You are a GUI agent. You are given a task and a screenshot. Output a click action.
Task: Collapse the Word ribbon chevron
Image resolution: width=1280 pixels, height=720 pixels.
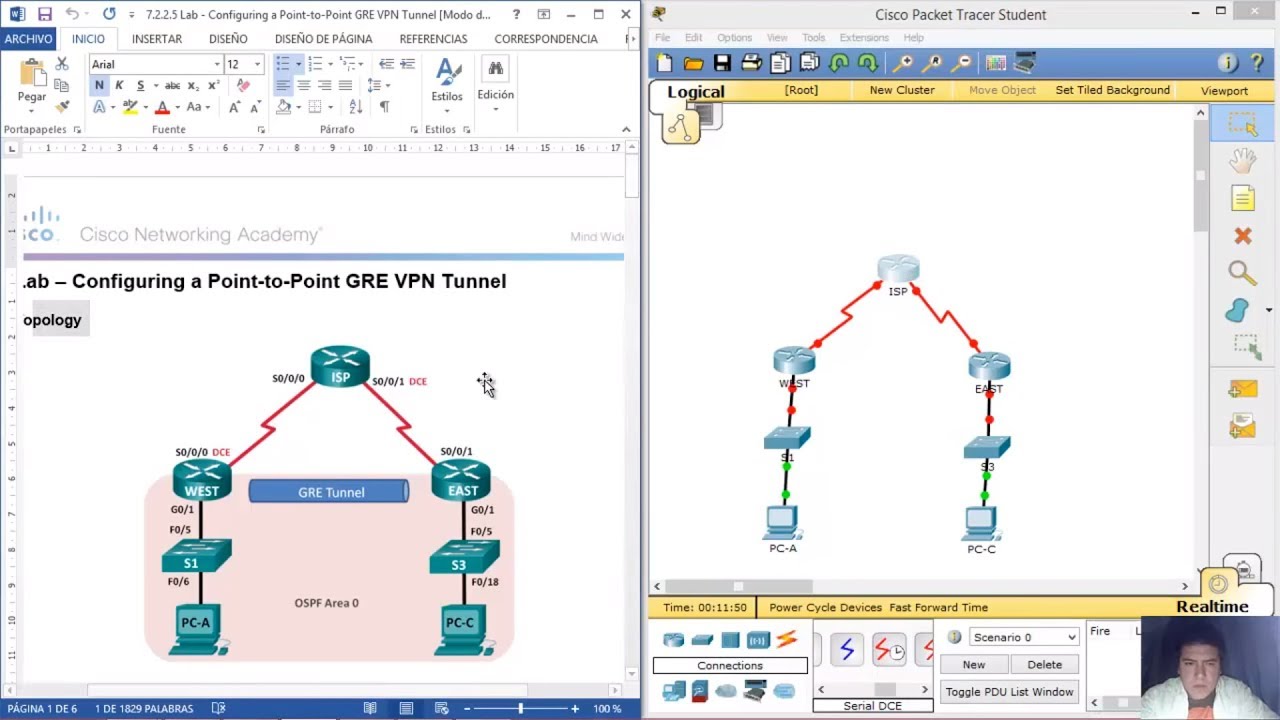[626, 129]
